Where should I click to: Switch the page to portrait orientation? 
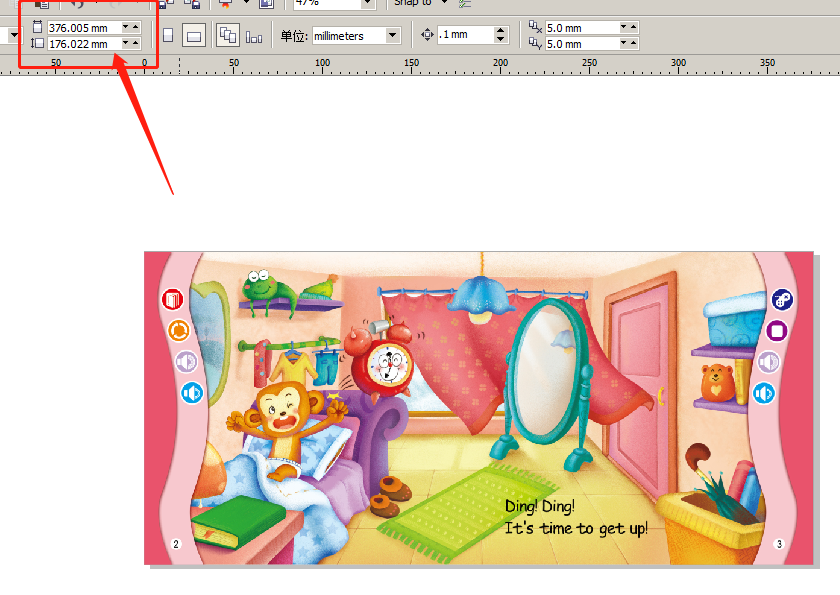168,35
